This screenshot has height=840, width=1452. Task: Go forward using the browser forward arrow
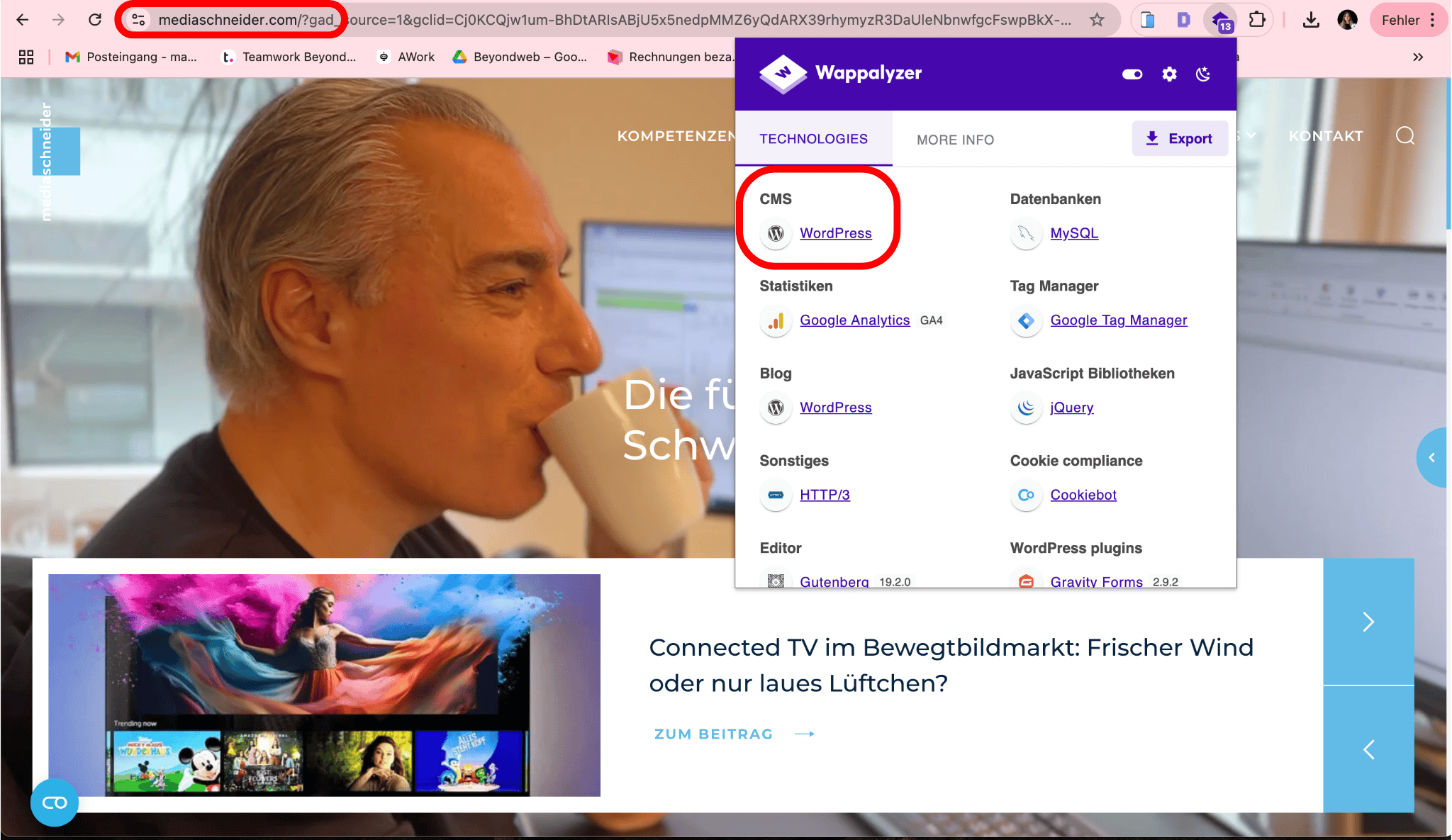58,20
